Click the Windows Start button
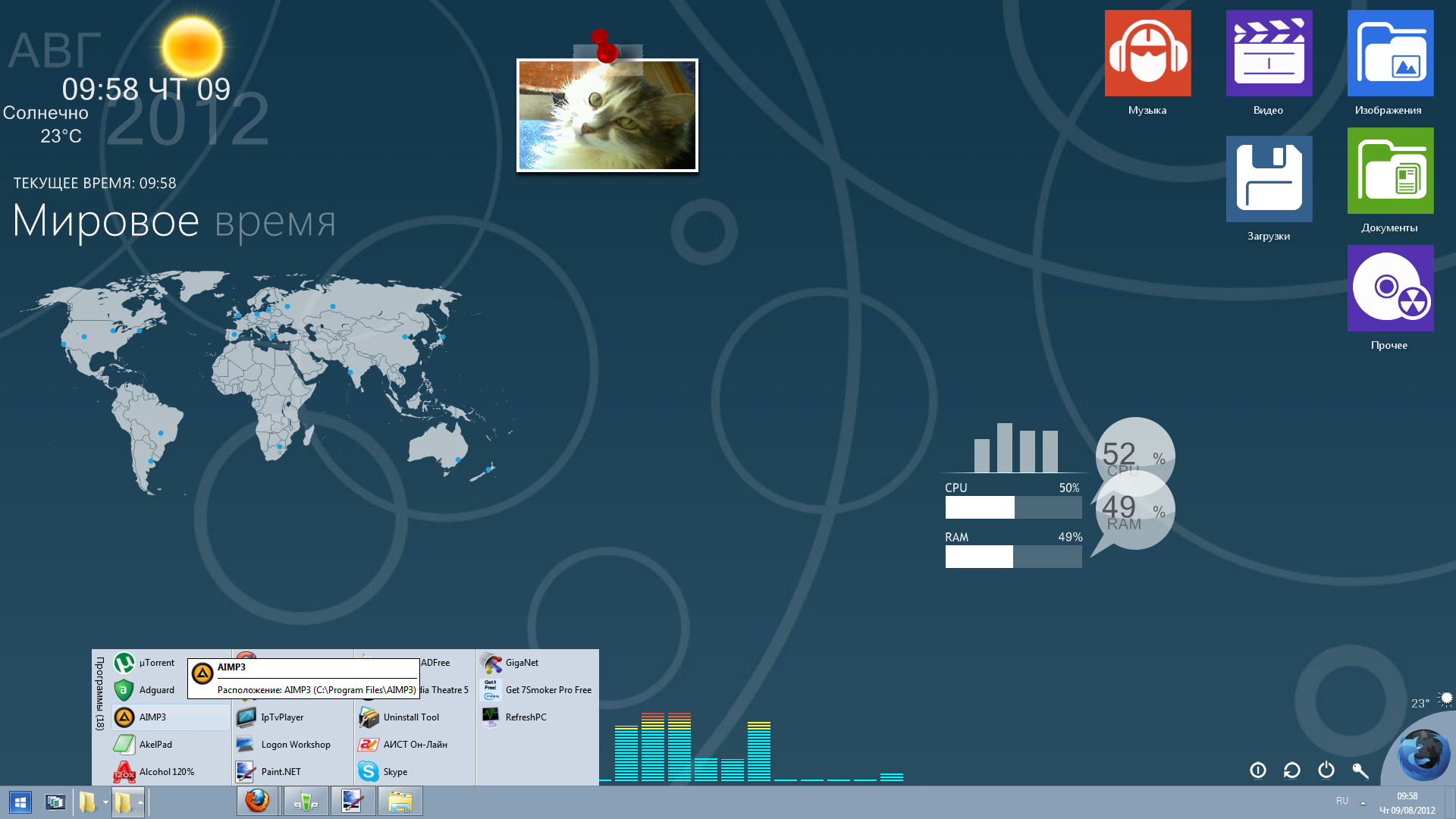This screenshot has width=1456, height=819. tap(20, 802)
